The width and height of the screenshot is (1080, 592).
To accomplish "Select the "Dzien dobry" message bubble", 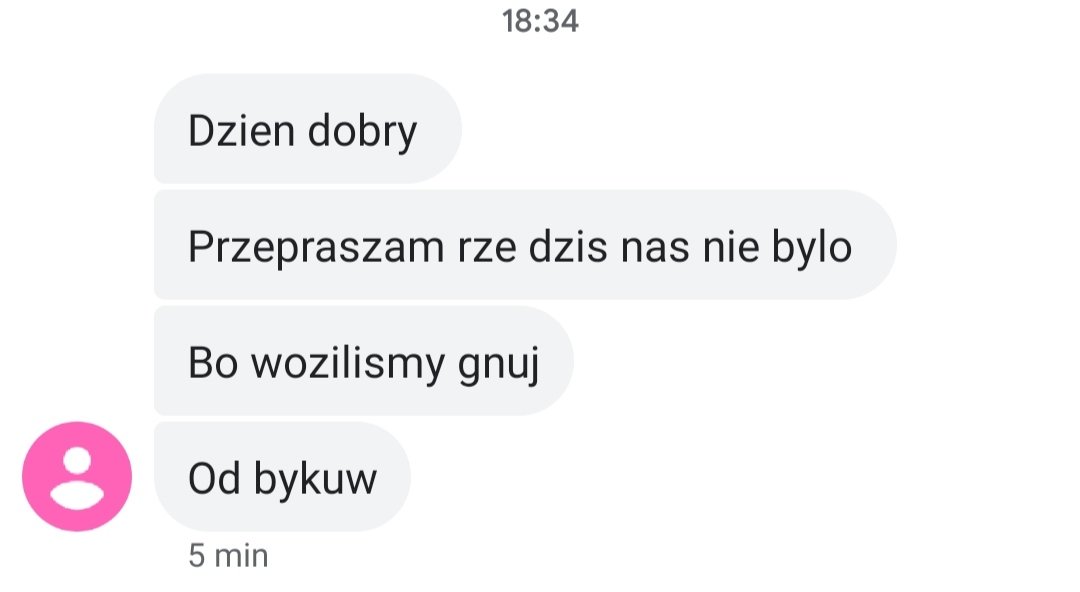I will click(x=307, y=129).
